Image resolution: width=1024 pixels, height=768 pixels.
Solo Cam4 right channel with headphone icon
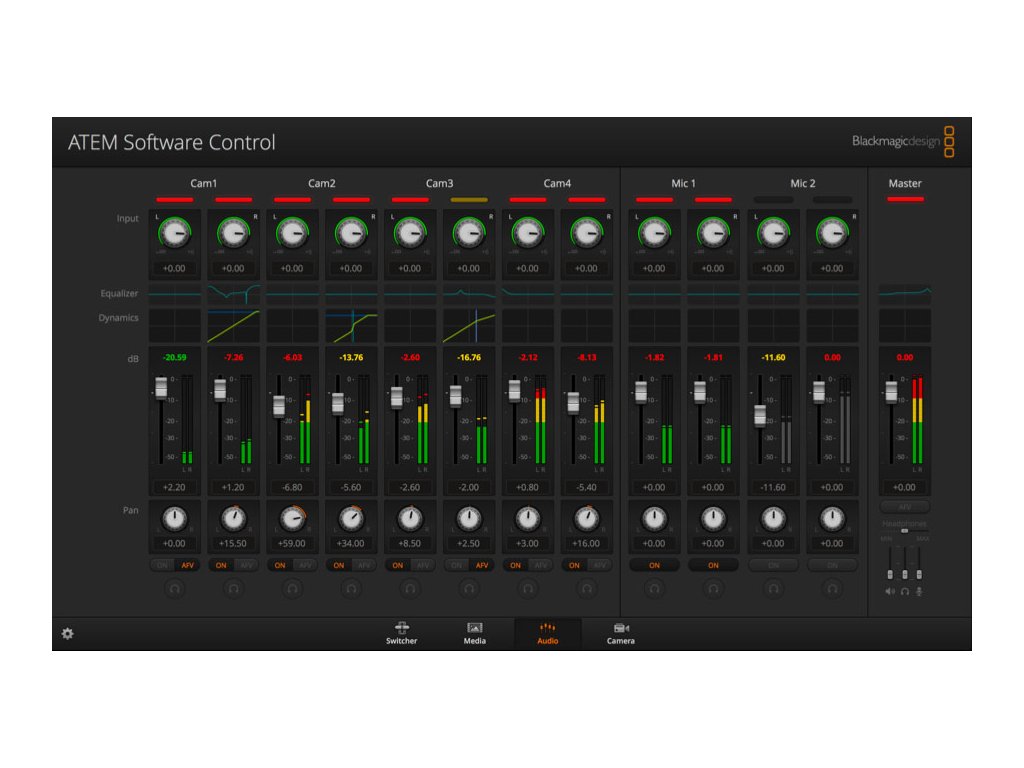point(586,588)
